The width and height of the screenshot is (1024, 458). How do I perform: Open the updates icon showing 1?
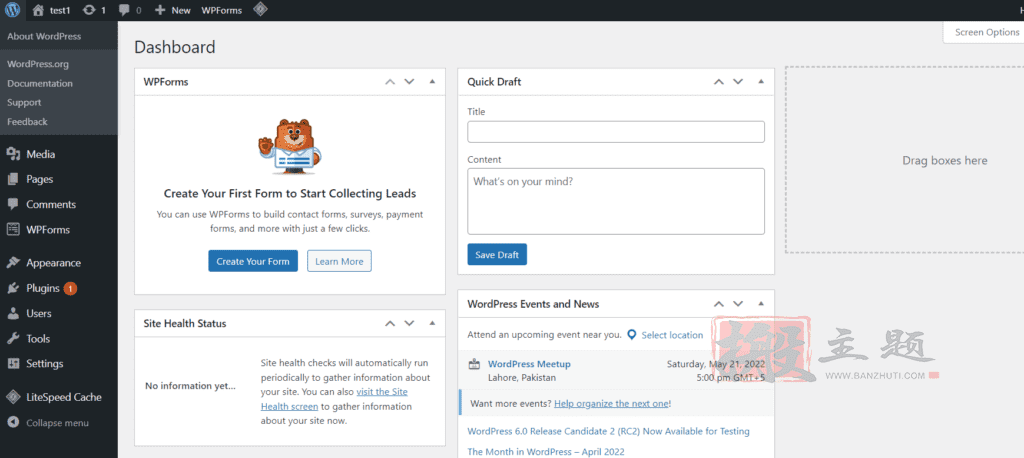tap(89, 10)
